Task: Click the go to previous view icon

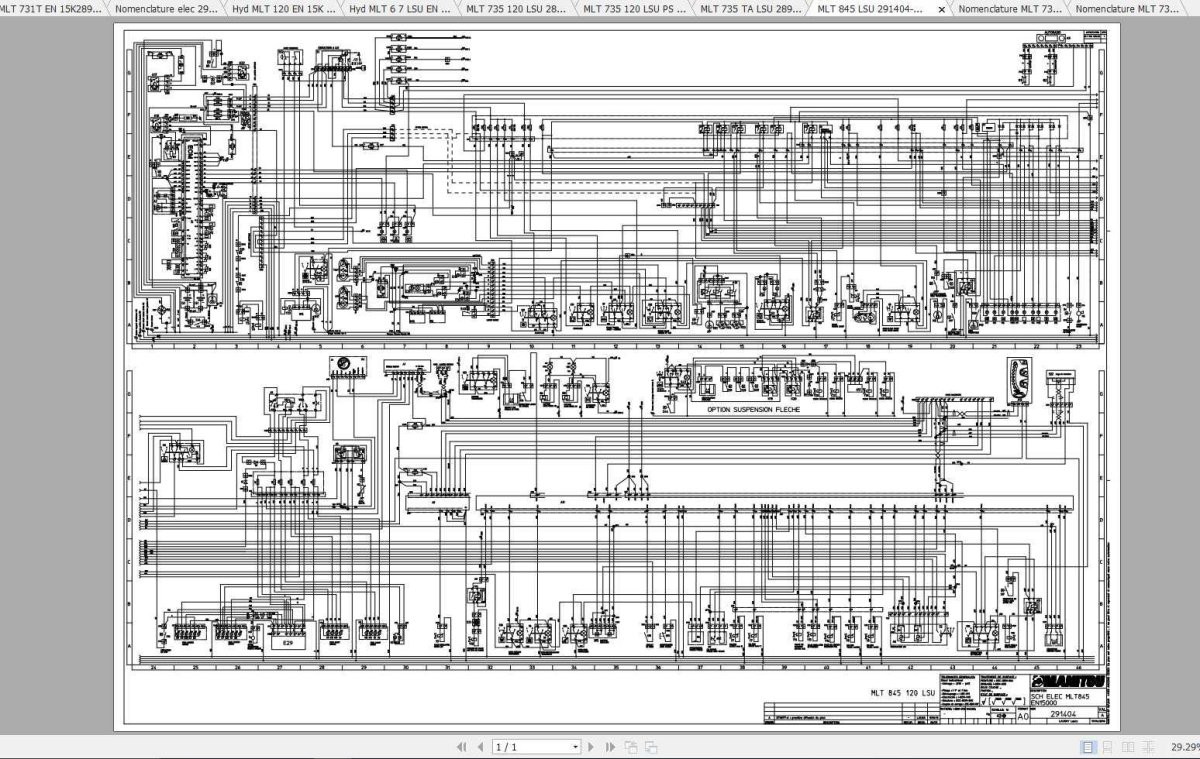Action: click(631, 747)
